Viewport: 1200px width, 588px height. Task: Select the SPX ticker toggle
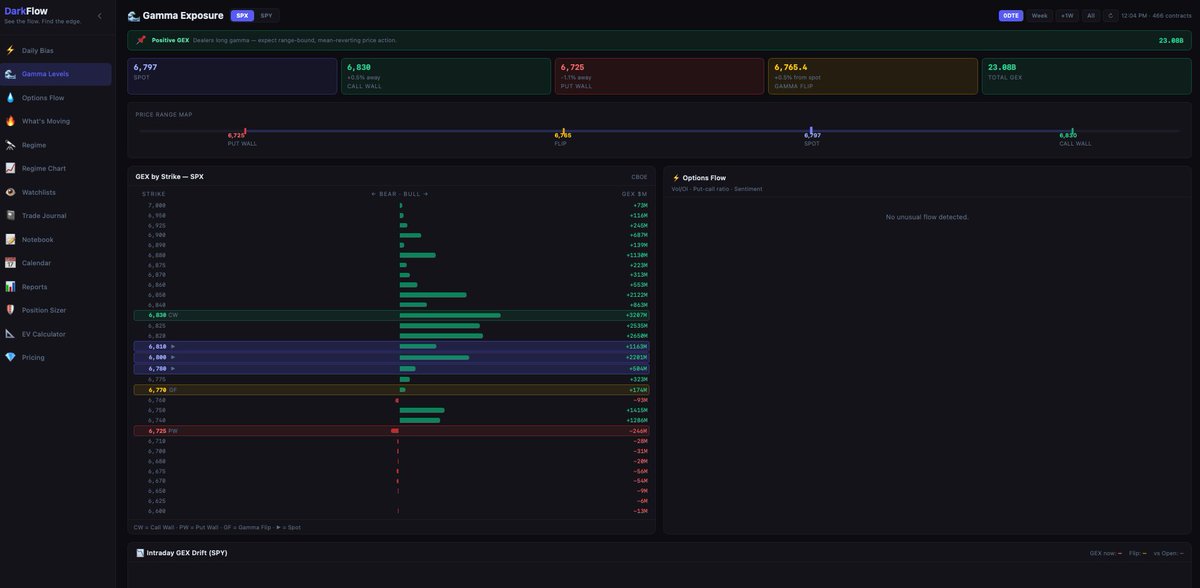tap(242, 16)
